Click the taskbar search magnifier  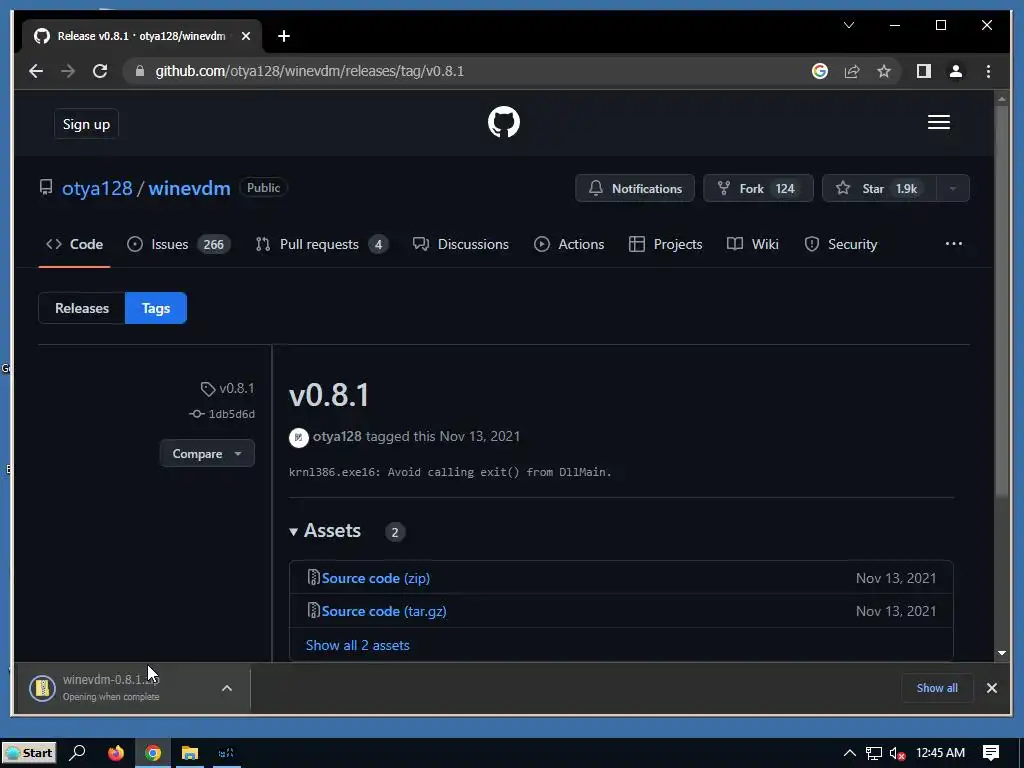[x=77, y=753]
